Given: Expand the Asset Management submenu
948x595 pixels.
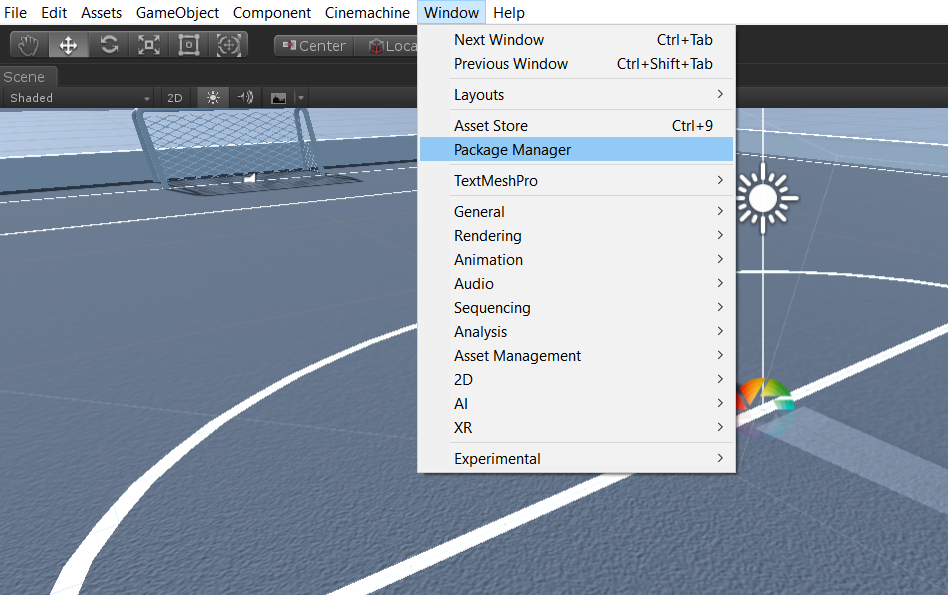Looking at the screenshot, I should pyautogui.click(x=576, y=356).
